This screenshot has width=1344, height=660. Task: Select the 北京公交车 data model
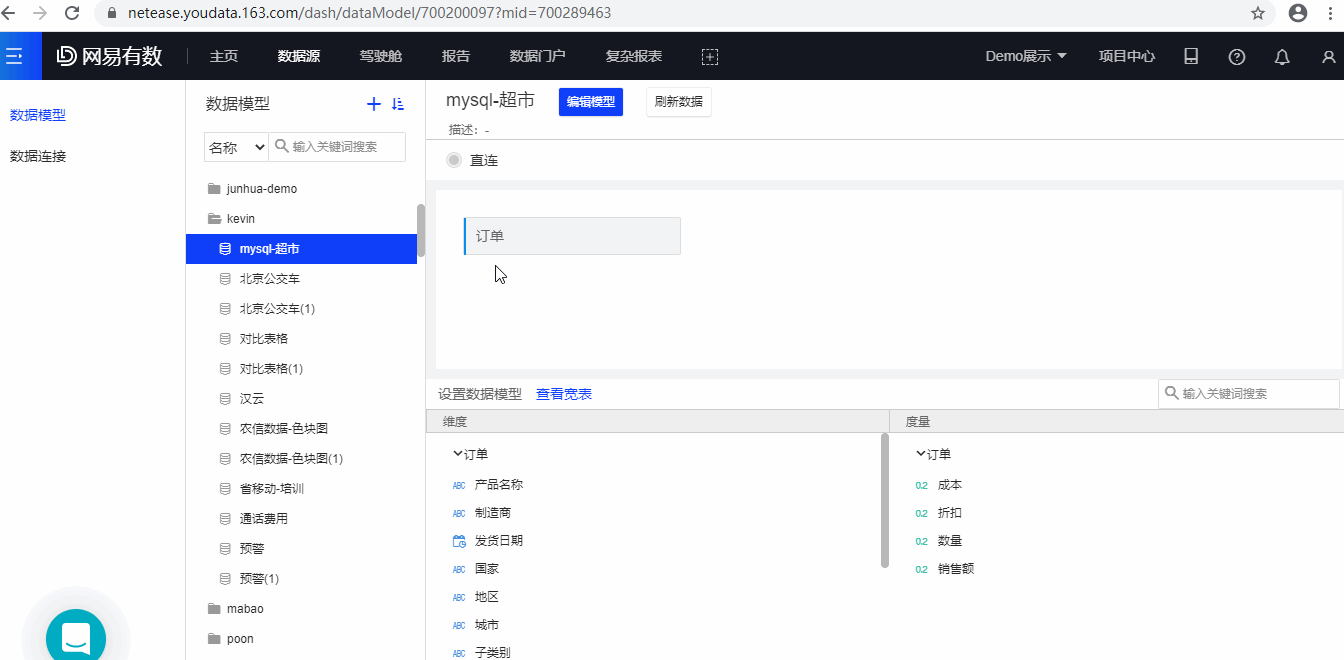coord(269,279)
